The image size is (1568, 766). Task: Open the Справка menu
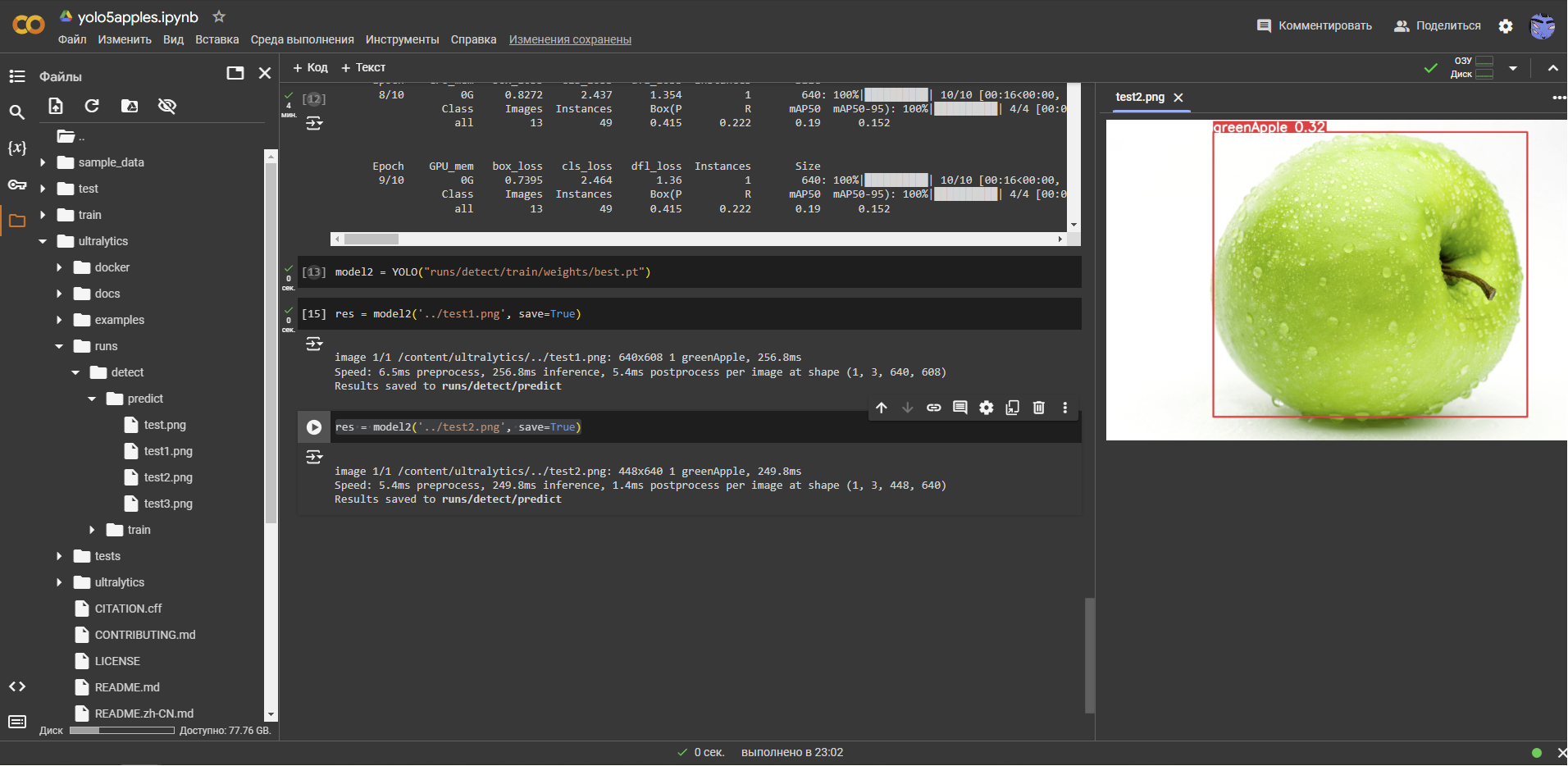pos(473,39)
